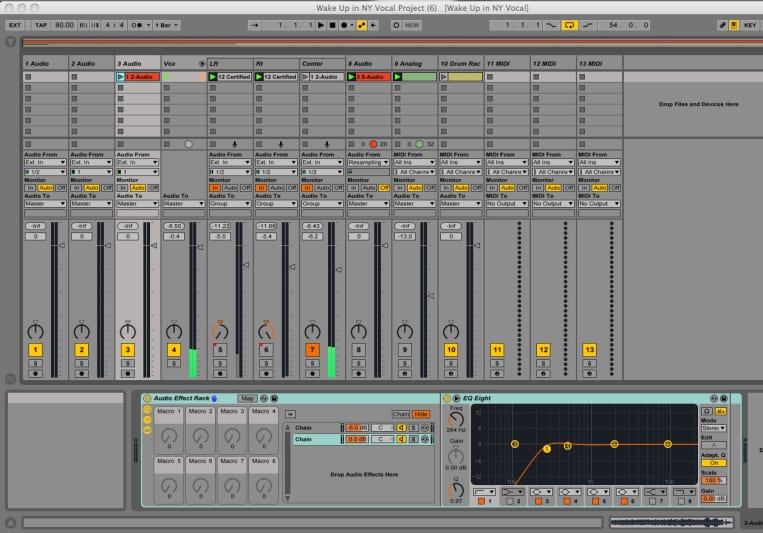Click Audio Effect Rack hot-swap icon

coord(264,398)
